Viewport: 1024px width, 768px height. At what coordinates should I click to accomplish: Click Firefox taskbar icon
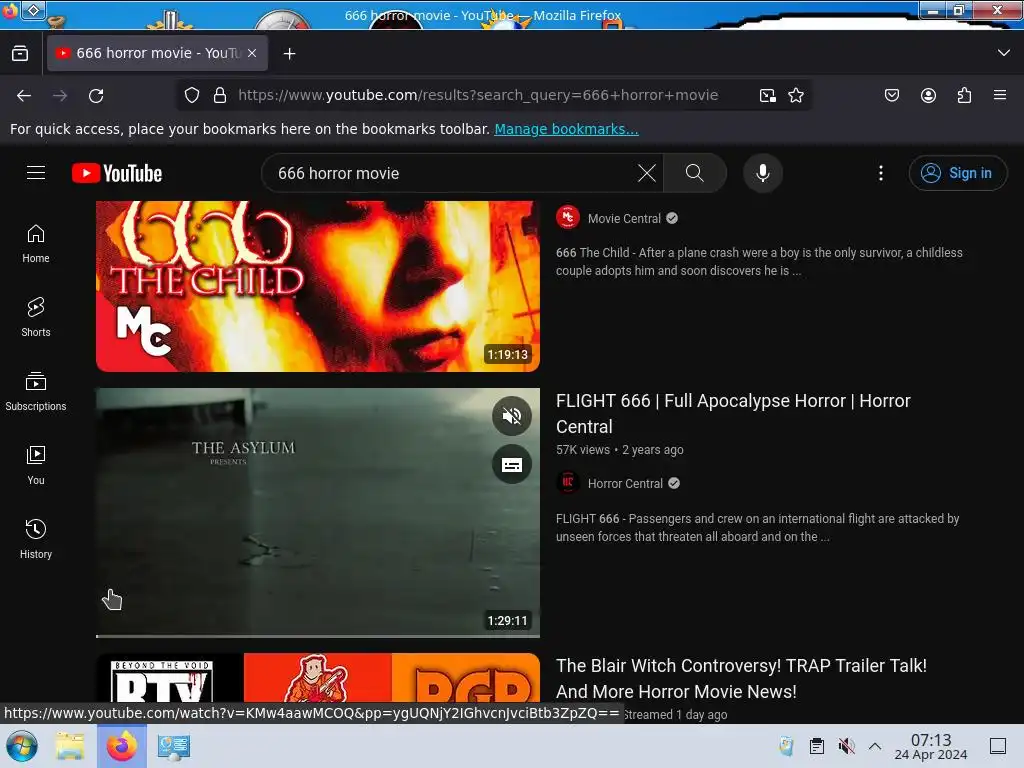121,746
